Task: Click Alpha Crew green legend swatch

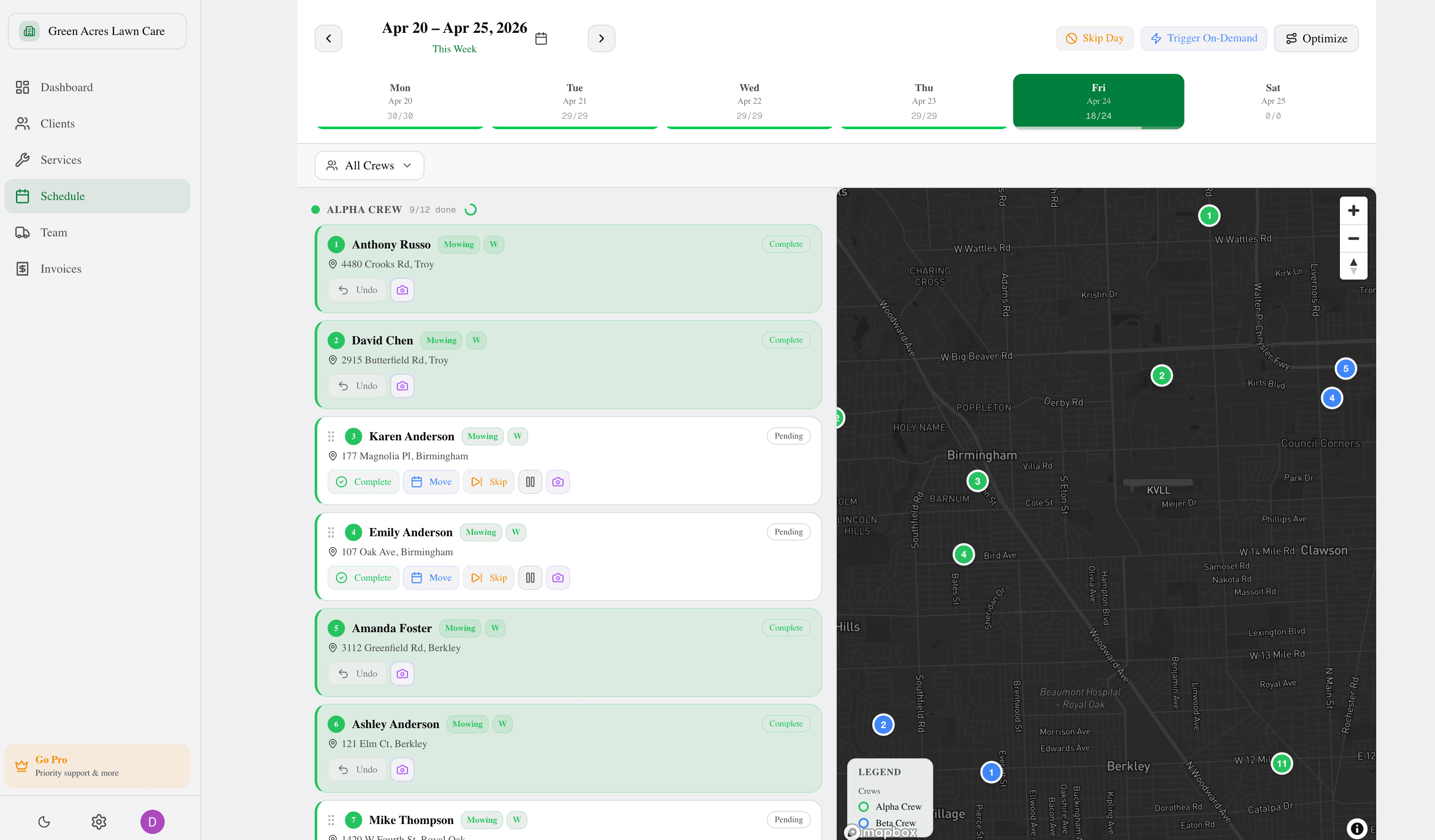Action: (863, 807)
